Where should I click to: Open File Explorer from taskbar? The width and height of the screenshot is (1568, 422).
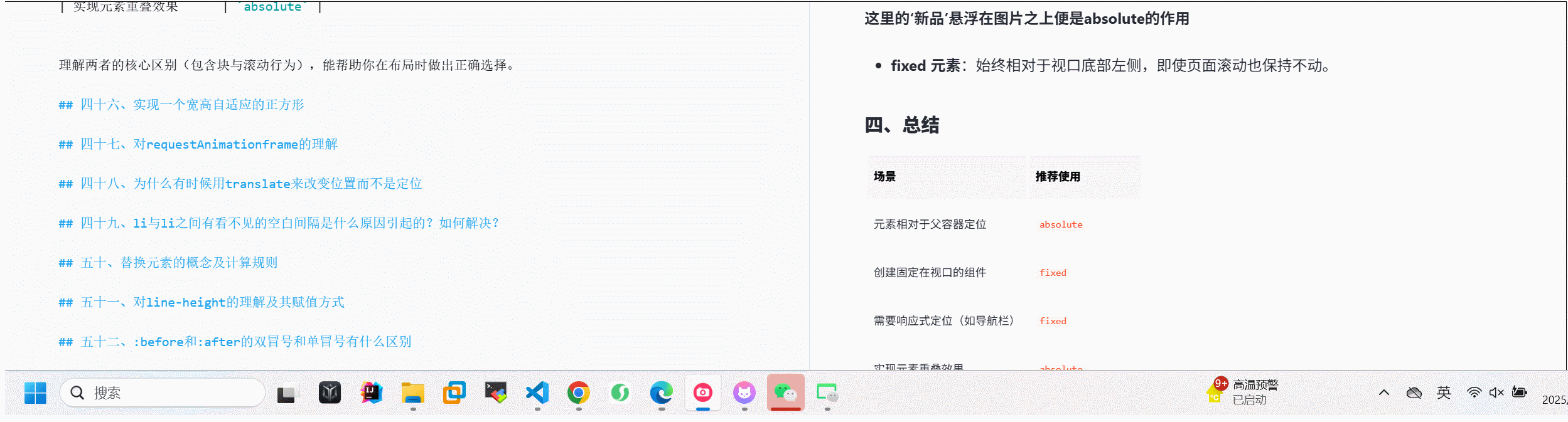[413, 393]
